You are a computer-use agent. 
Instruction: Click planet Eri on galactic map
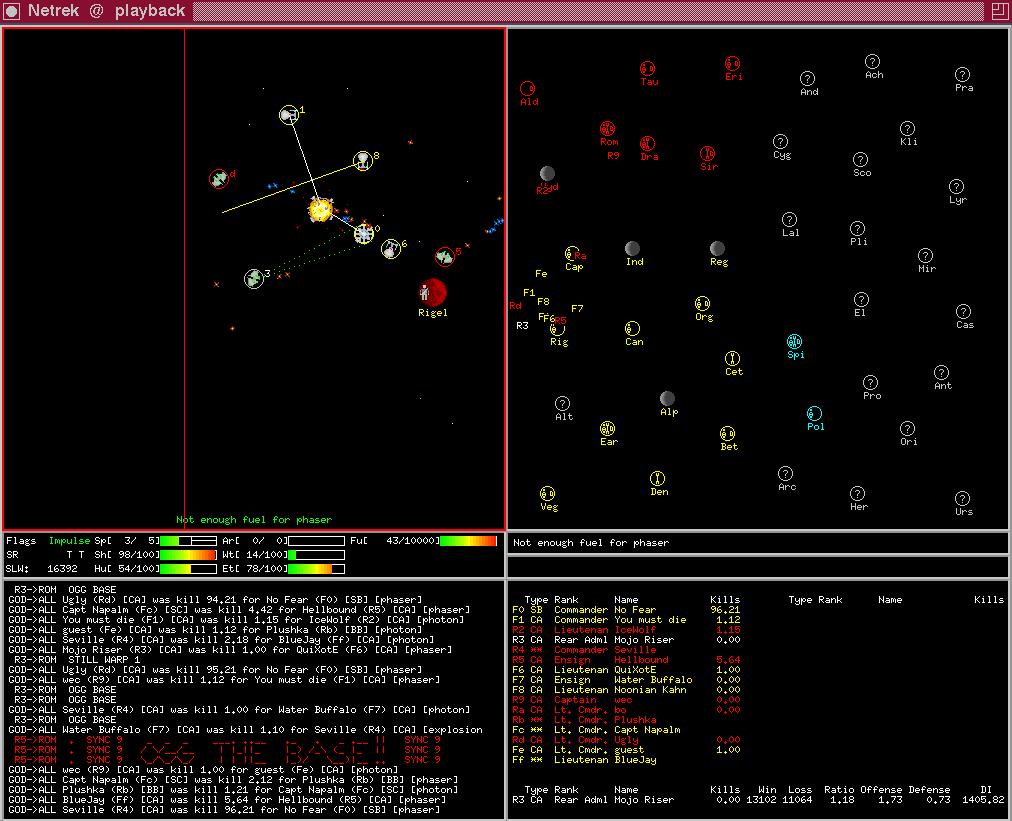click(x=732, y=63)
